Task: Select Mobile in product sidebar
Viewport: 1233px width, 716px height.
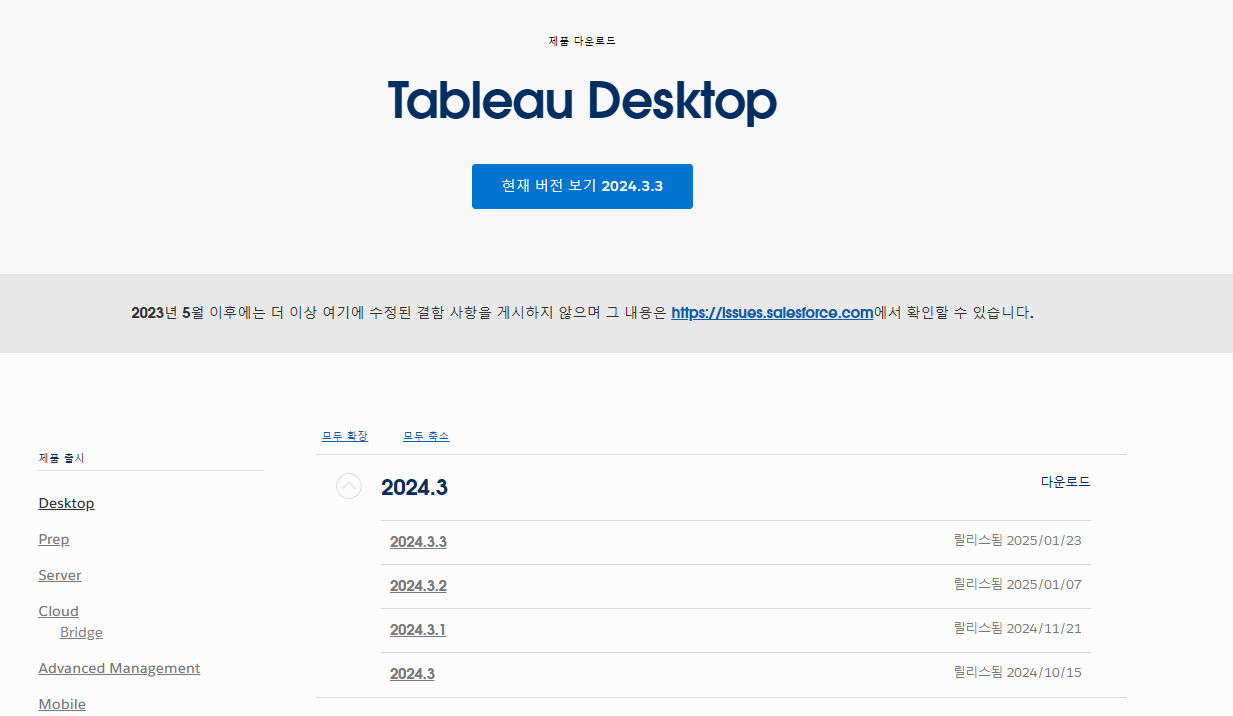Action: (62, 704)
